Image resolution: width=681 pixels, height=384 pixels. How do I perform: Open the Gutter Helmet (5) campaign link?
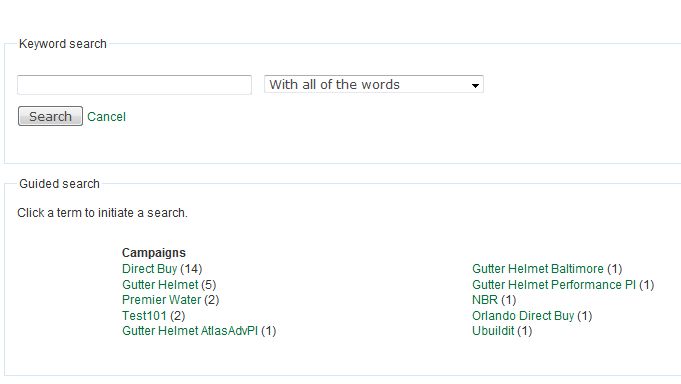pyautogui.click(x=160, y=285)
